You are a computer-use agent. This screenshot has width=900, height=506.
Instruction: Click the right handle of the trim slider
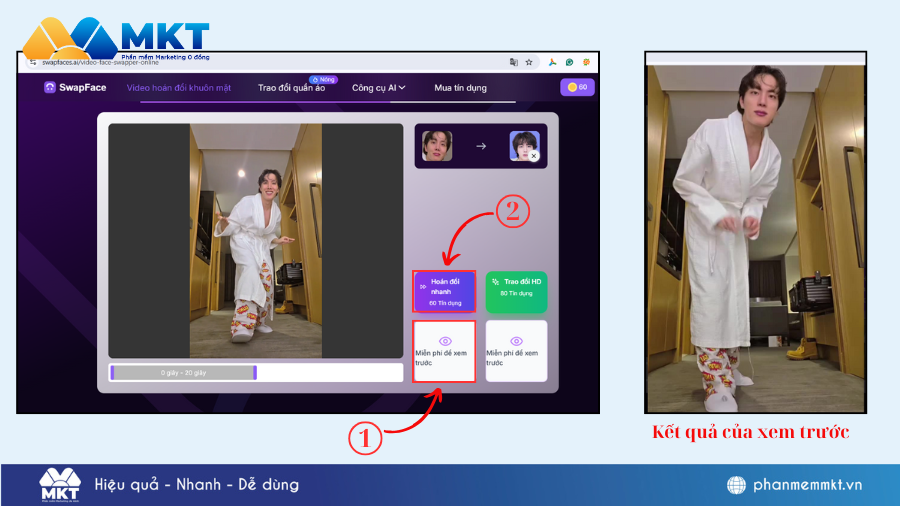click(x=255, y=372)
